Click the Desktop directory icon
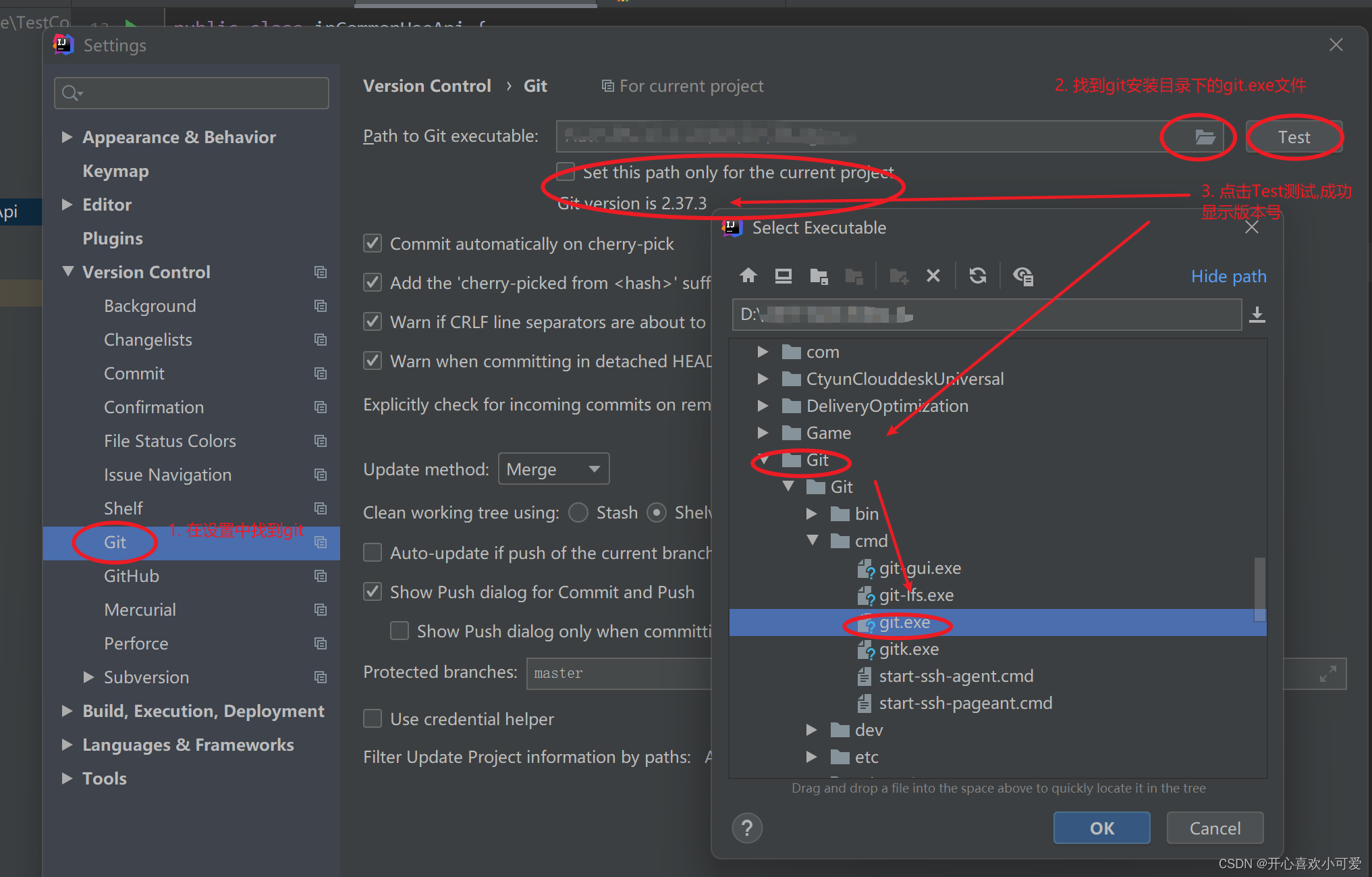1372x877 pixels. [783, 275]
